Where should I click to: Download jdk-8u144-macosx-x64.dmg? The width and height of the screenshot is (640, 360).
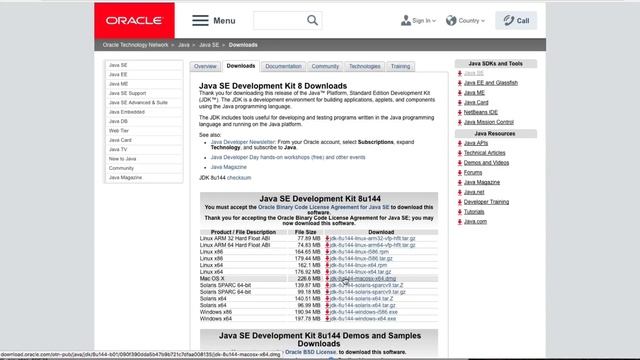[x=363, y=278]
